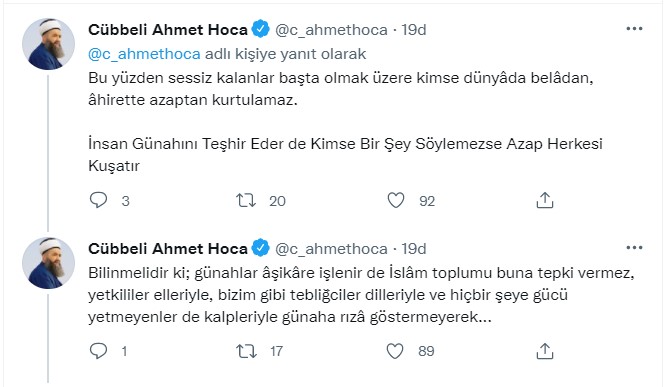Retweet the first tweet with 20 retweets
Viewport: 664px width, 387px height.
pyautogui.click(x=246, y=200)
